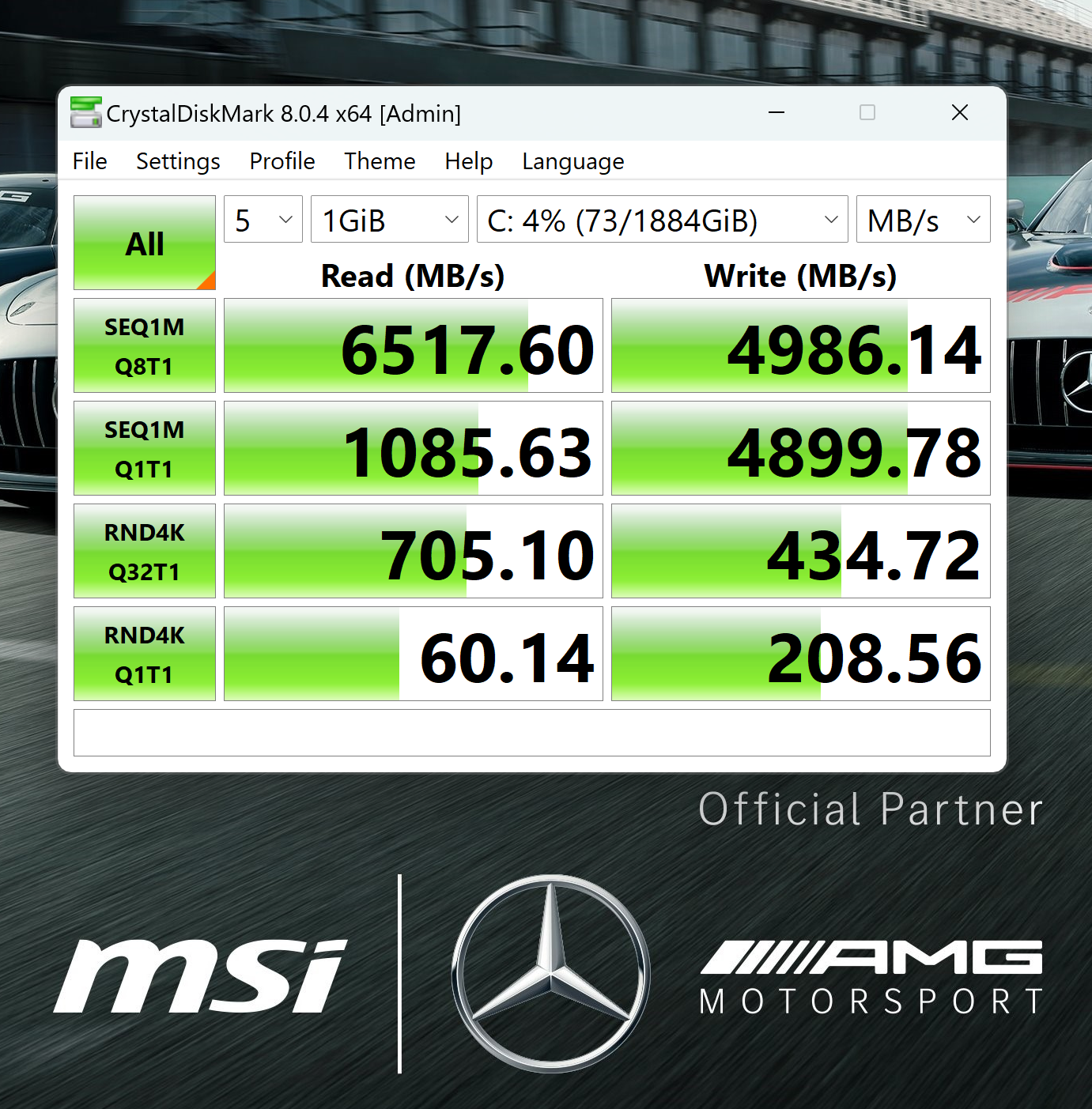Maximize the CrystalDiskMark window
Image resolution: width=1092 pixels, height=1109 pixels.
pyautogui.click(x=867, y=113)
